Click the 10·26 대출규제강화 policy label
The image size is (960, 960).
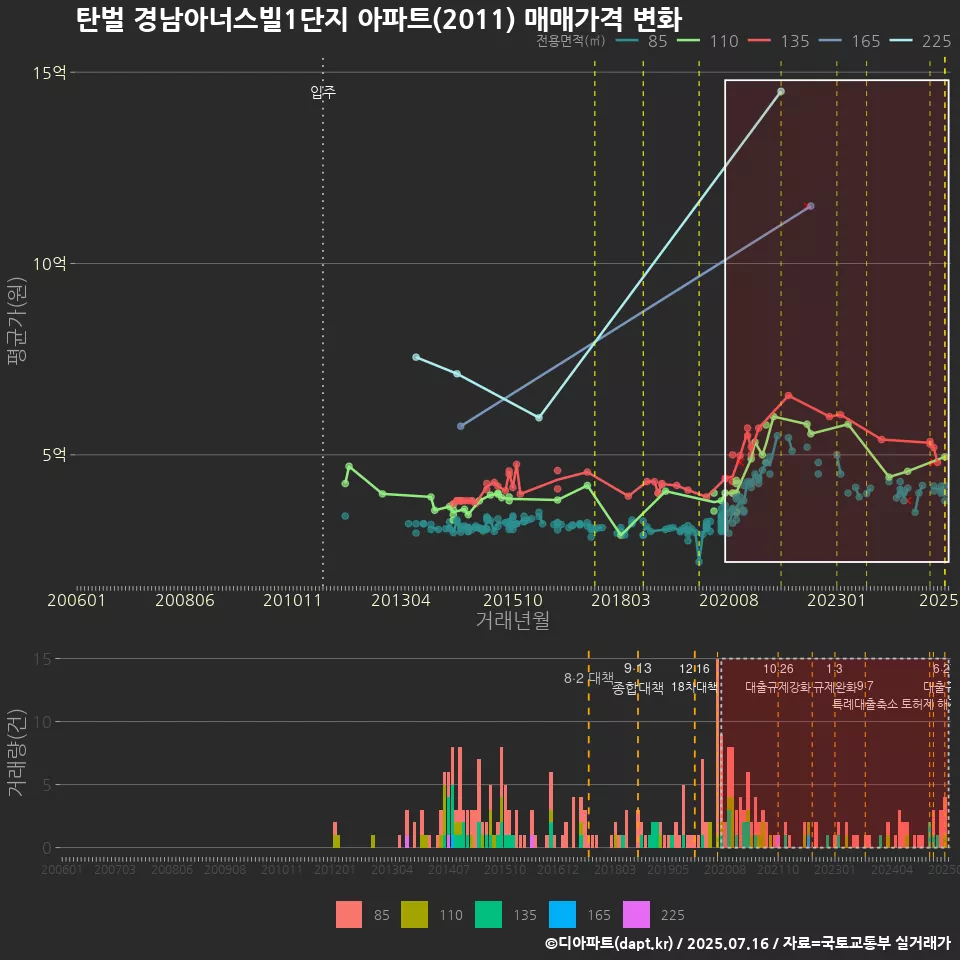pyautogui.click(x=778, y=678)
